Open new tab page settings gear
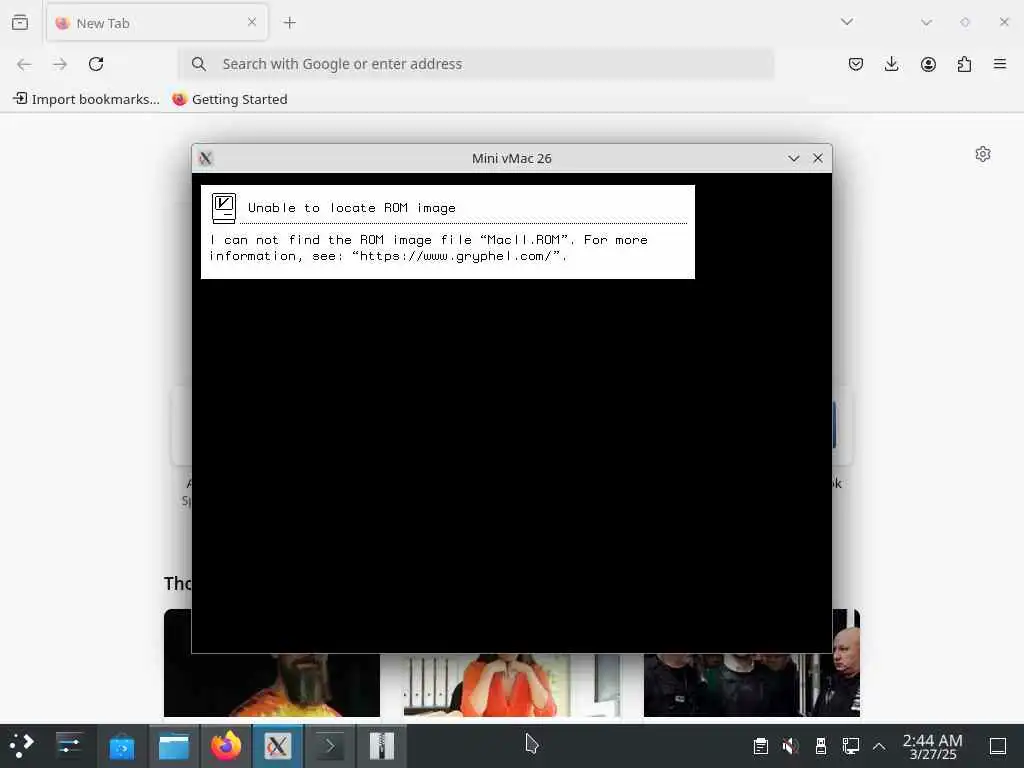The image size is (1024, 768). pyautogui.click(x=982, y=154)
